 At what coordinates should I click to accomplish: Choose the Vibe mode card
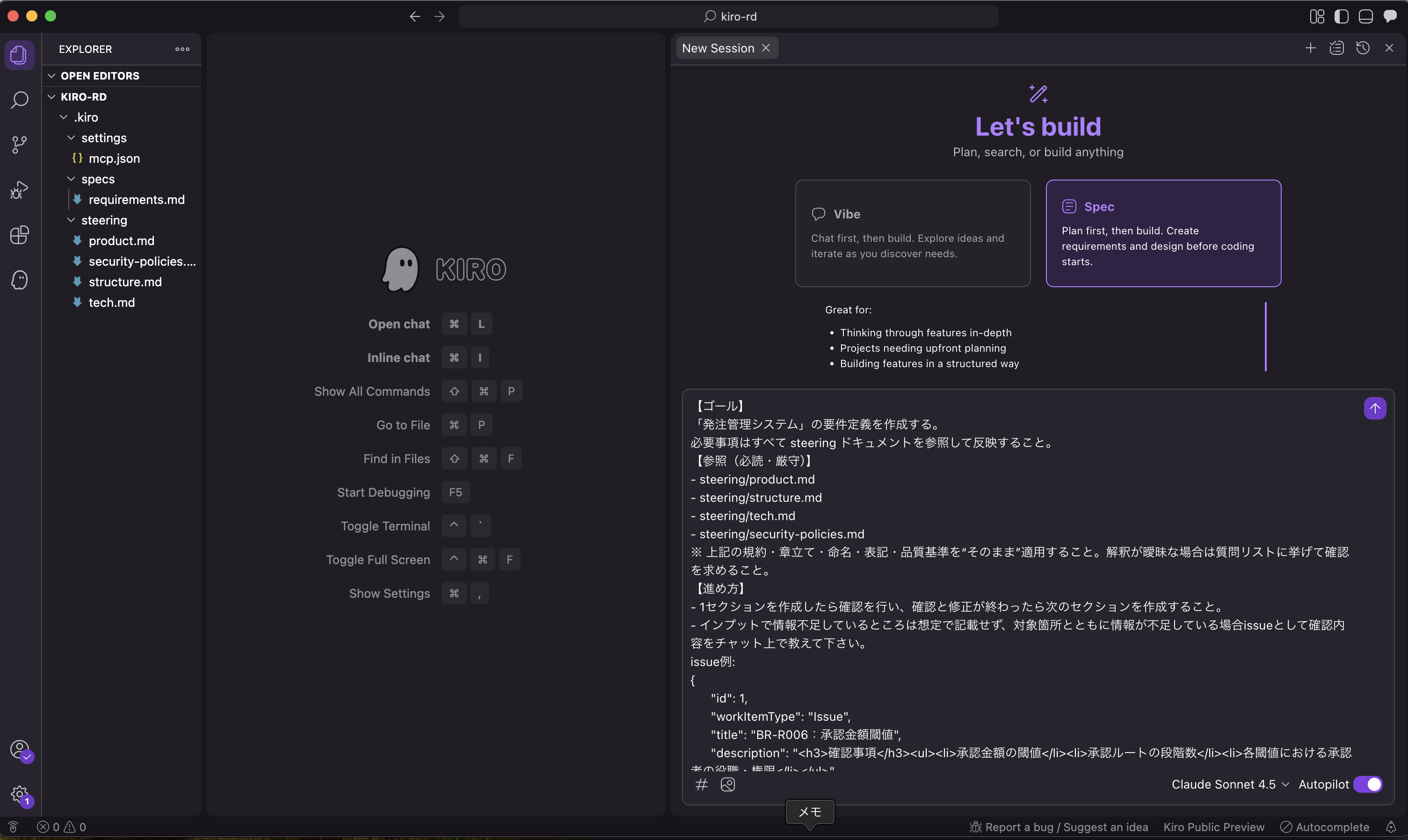912,233
